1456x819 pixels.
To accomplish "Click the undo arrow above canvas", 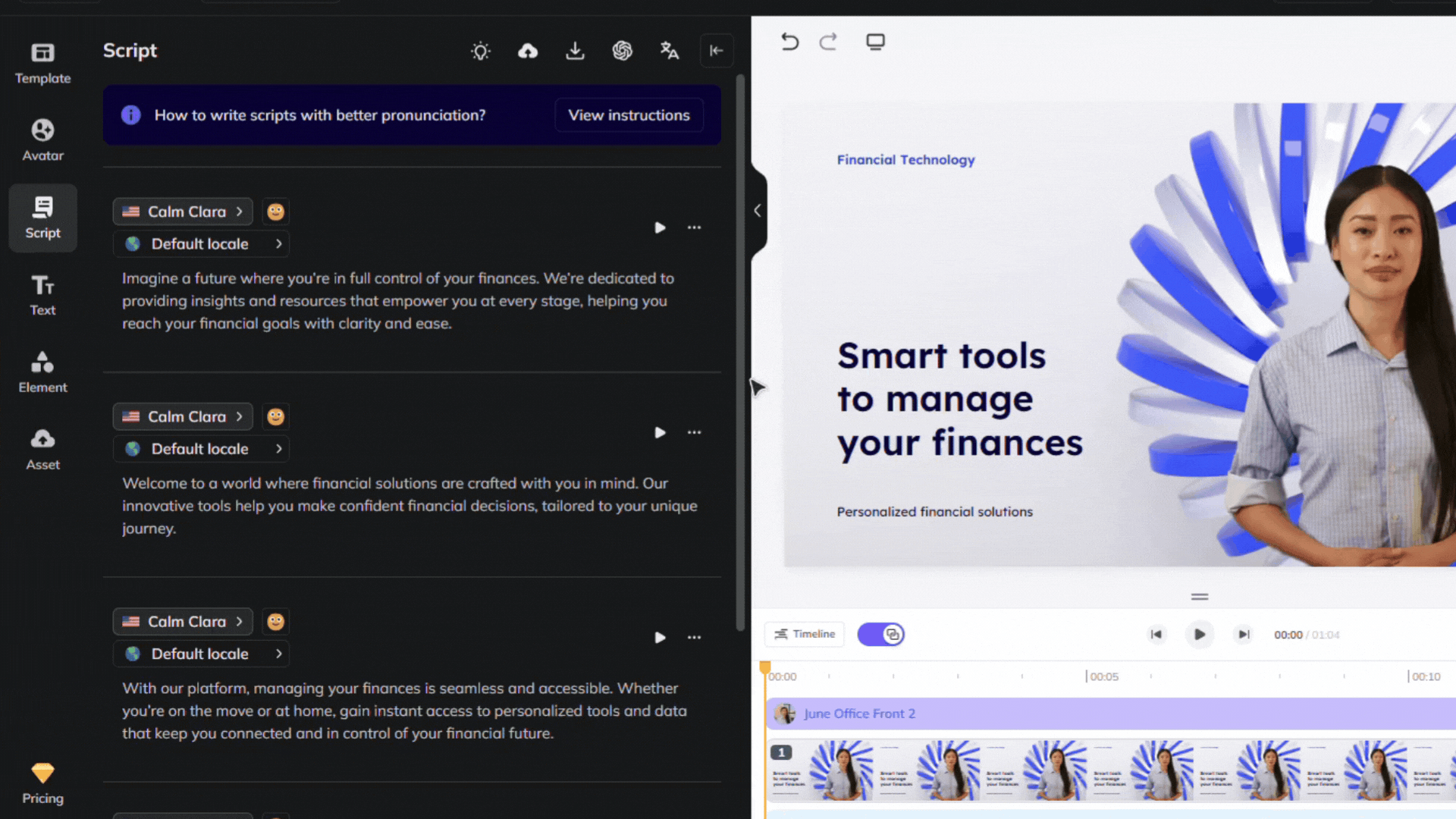I will (789, 42).
